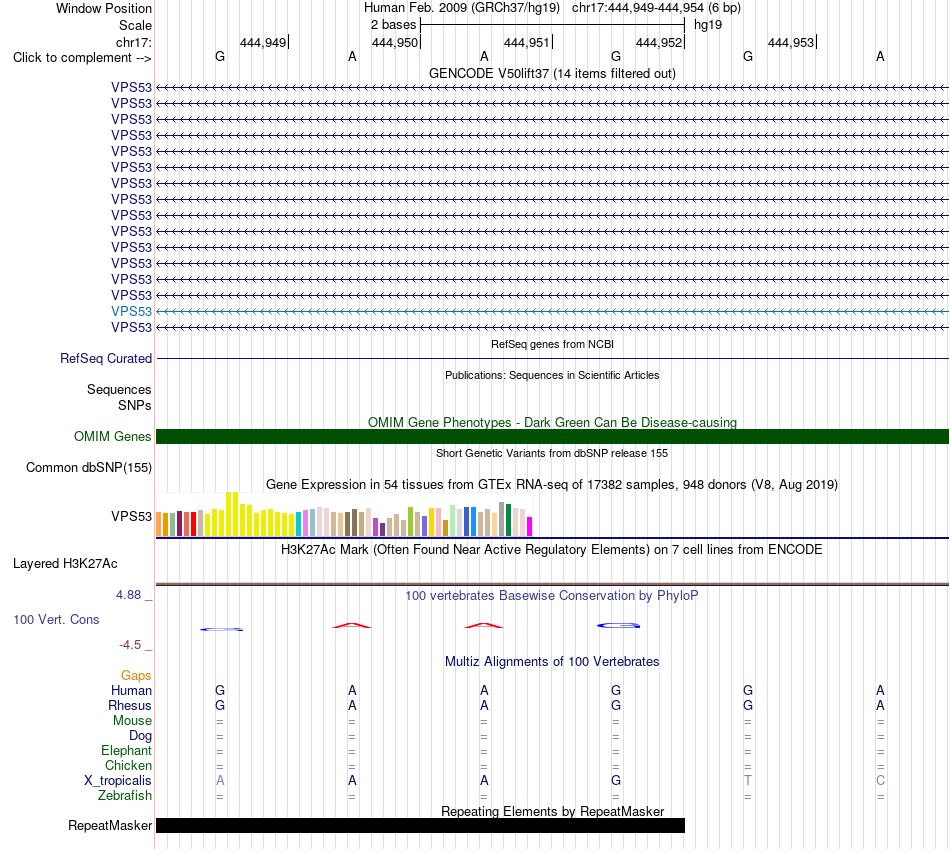Click 'Click to complement -->' to complement bases
950x849 pixels.
click(x=82, y=58)
